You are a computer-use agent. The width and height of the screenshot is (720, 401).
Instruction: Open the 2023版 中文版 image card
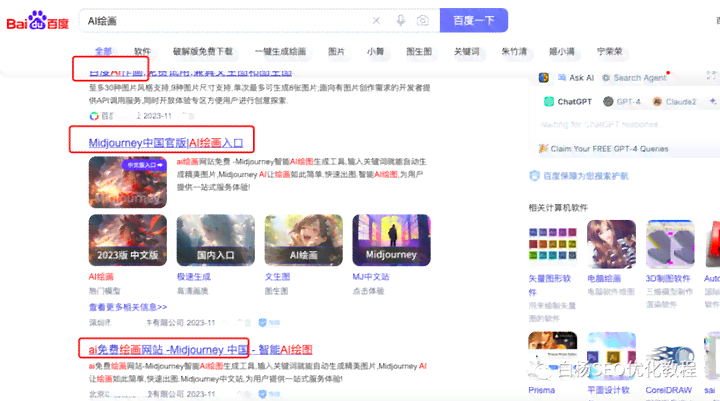click(x=128, y=240)
